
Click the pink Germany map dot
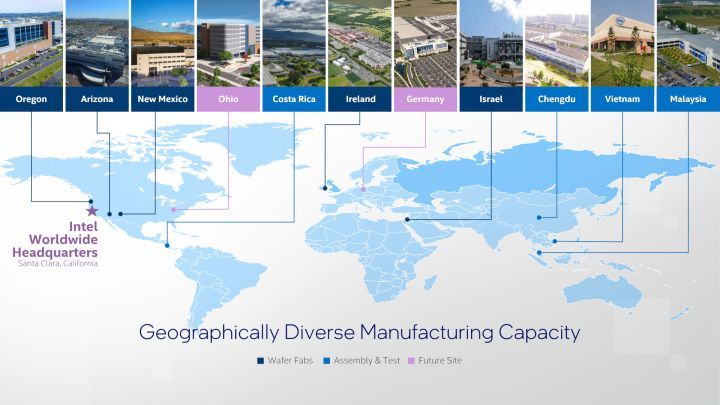[363, 189]
